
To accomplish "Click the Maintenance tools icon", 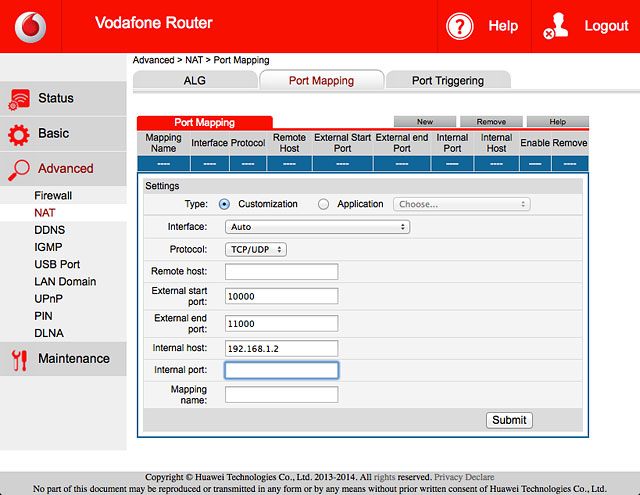I will coord(19,360).
